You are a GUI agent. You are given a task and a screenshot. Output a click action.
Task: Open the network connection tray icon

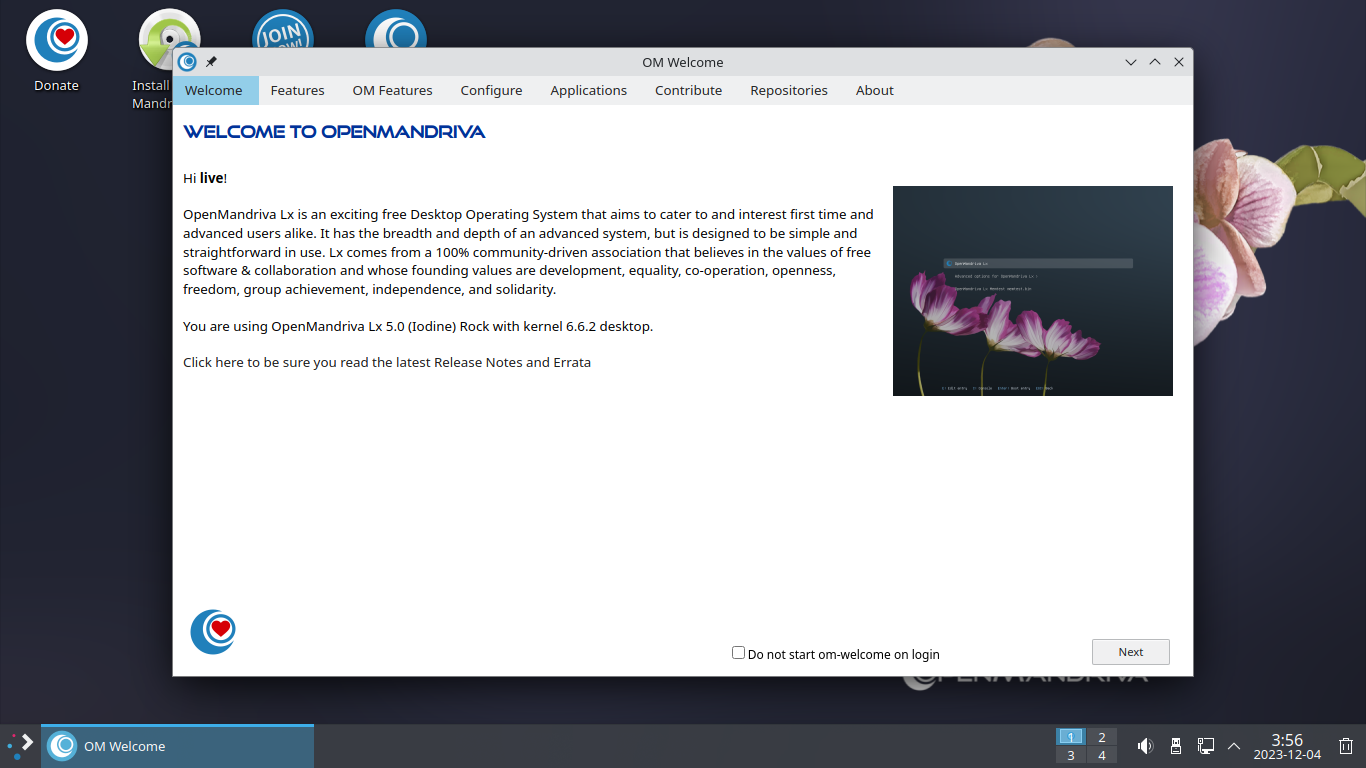click(x=1206, y=746)
